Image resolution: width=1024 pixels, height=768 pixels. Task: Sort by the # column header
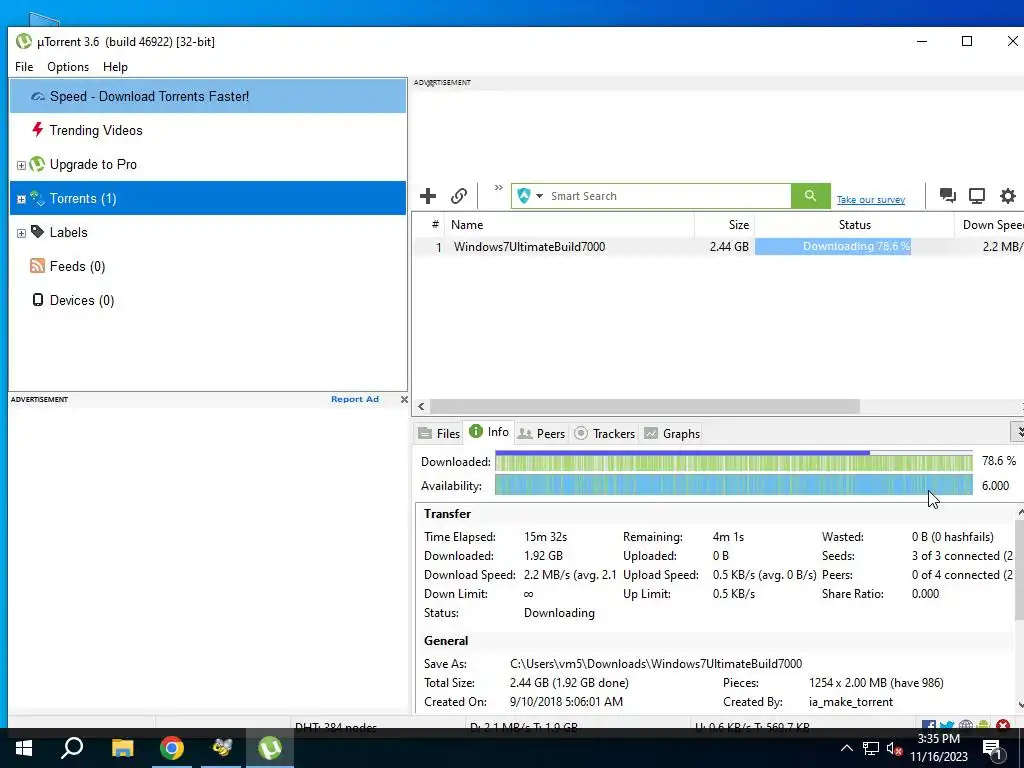click(429, 225)
